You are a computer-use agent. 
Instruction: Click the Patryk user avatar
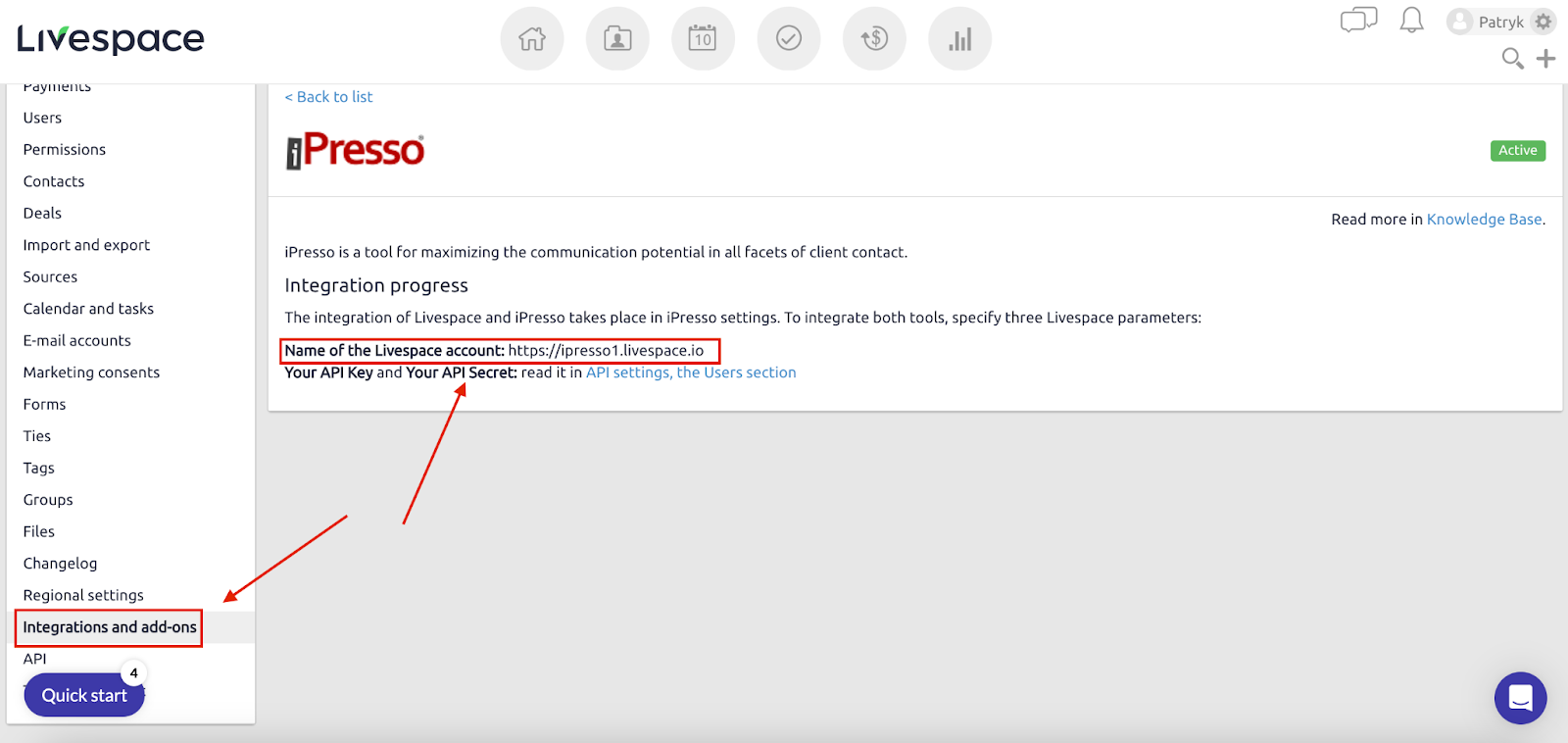(1460, 22)
